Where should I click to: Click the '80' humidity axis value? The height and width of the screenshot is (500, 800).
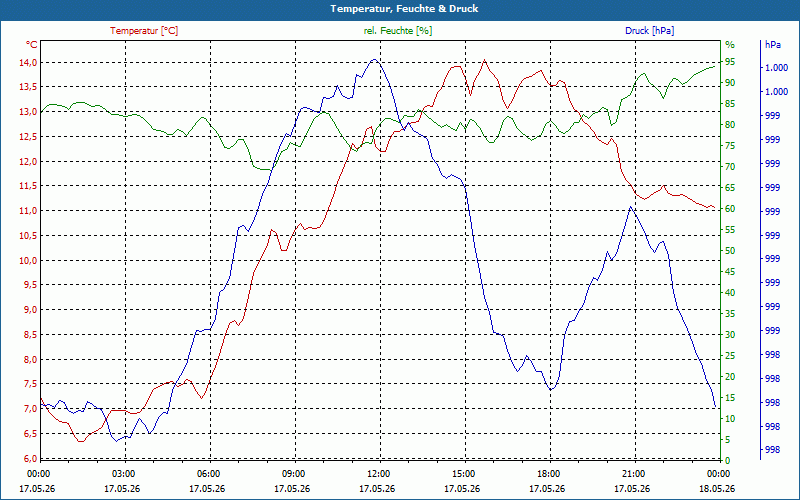730,125
